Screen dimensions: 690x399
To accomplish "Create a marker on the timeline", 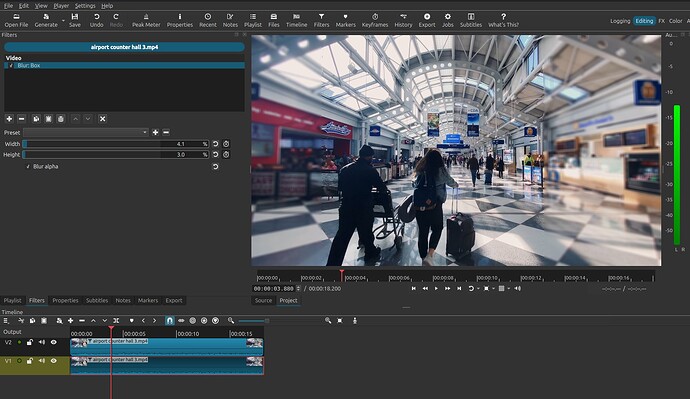I will (x=131, y=321).
